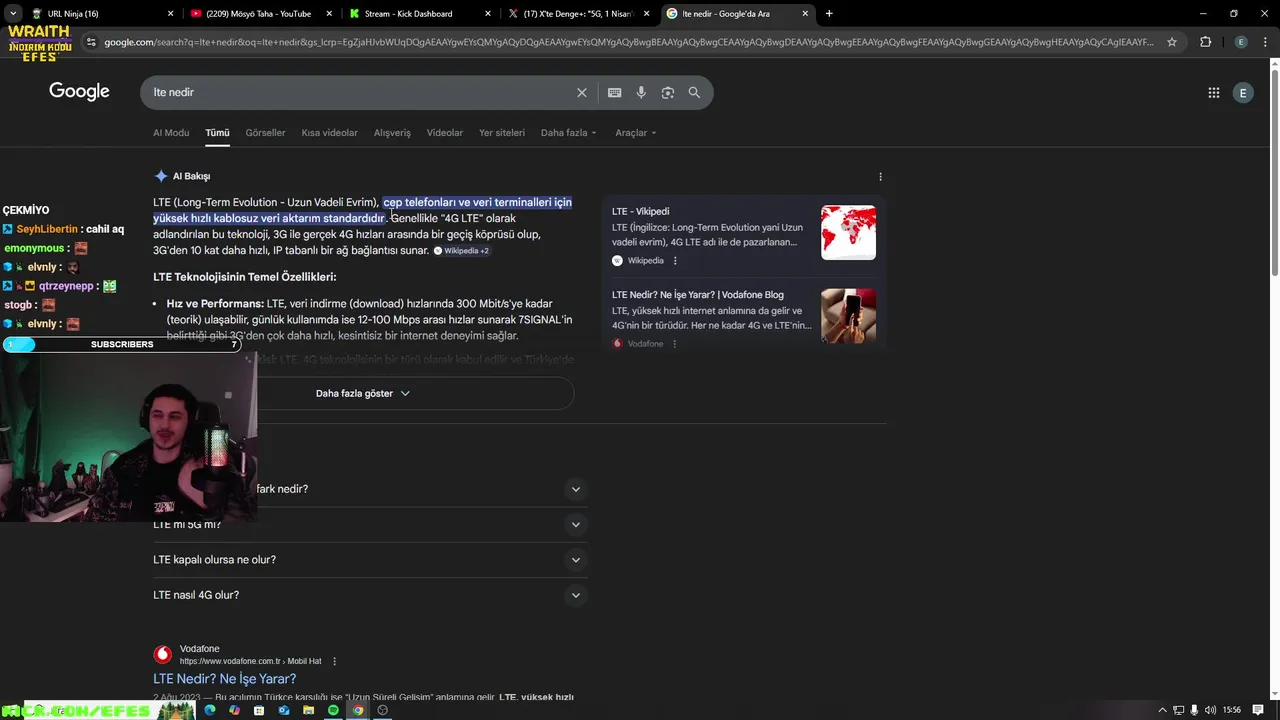Open Outlook from the taskbar

284,710
